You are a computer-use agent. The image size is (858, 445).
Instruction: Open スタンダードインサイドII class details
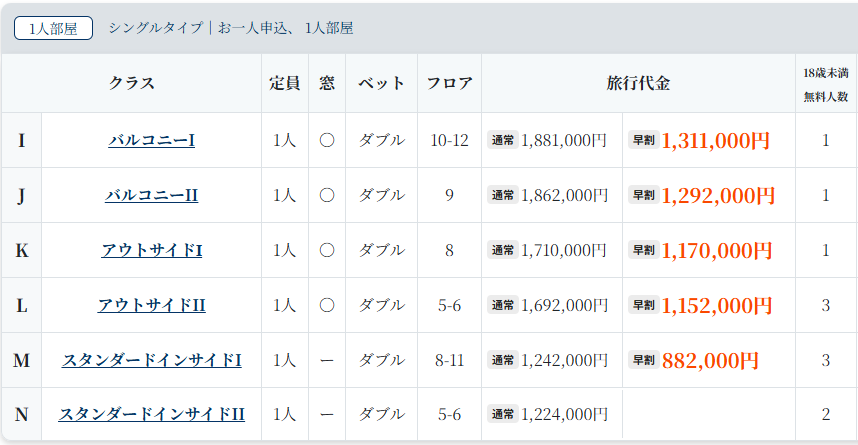[151, 414]
